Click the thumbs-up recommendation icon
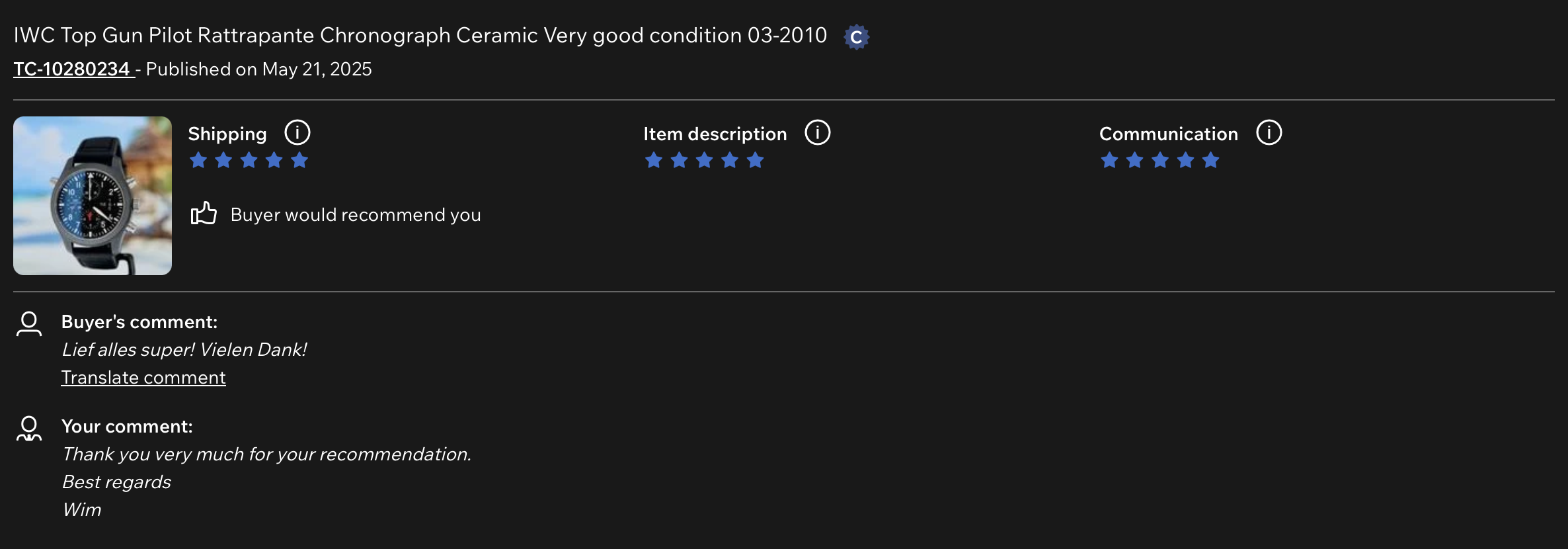Screen dimensions: 1568x549 (x=204, y=214)
